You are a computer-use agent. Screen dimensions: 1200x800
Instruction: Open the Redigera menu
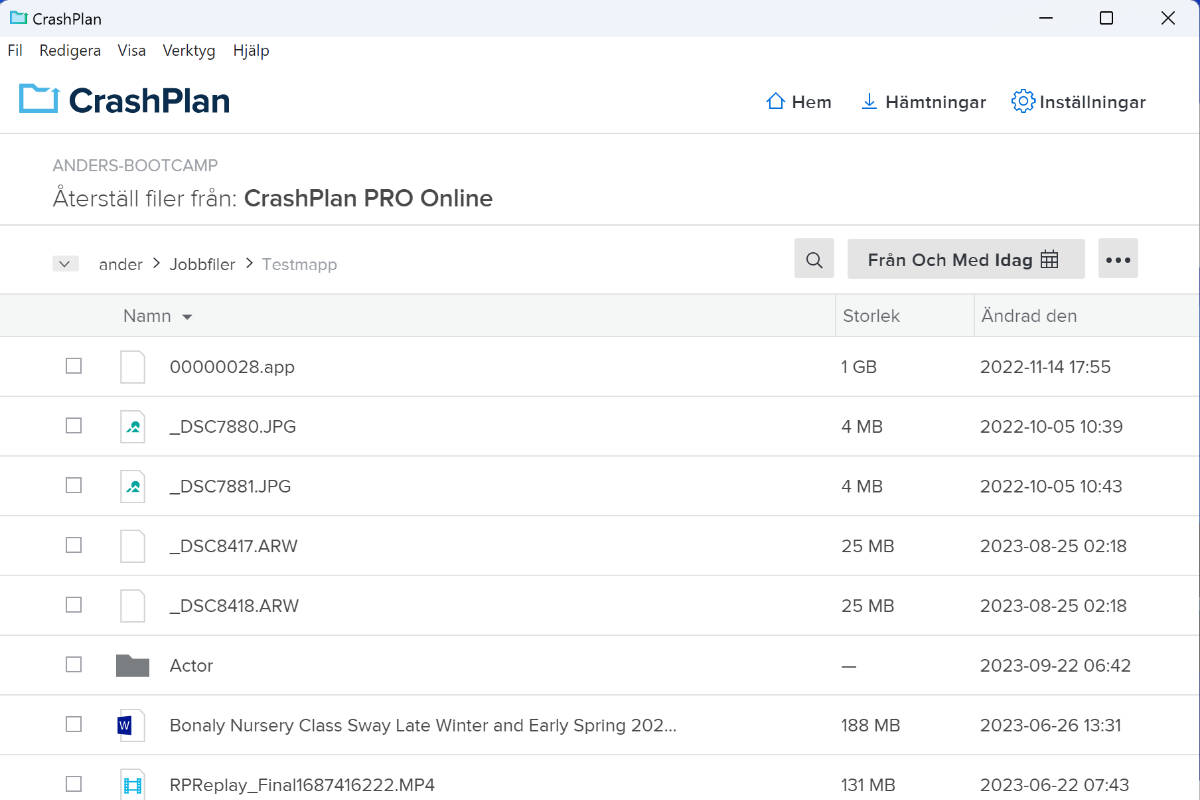click(x=69, y=50)
